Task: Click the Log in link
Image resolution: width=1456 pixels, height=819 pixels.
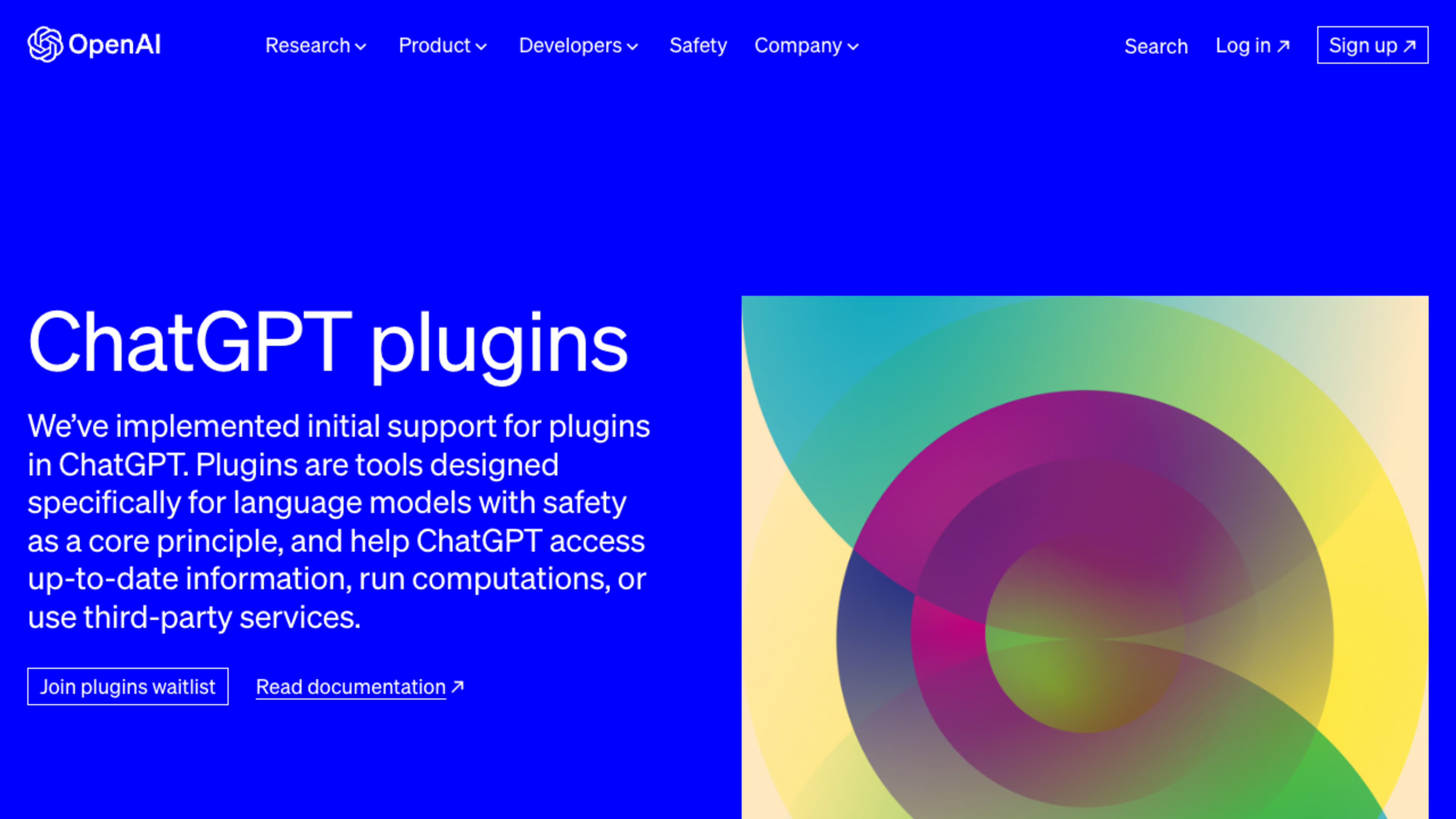Action: [x=1244, y=46]
